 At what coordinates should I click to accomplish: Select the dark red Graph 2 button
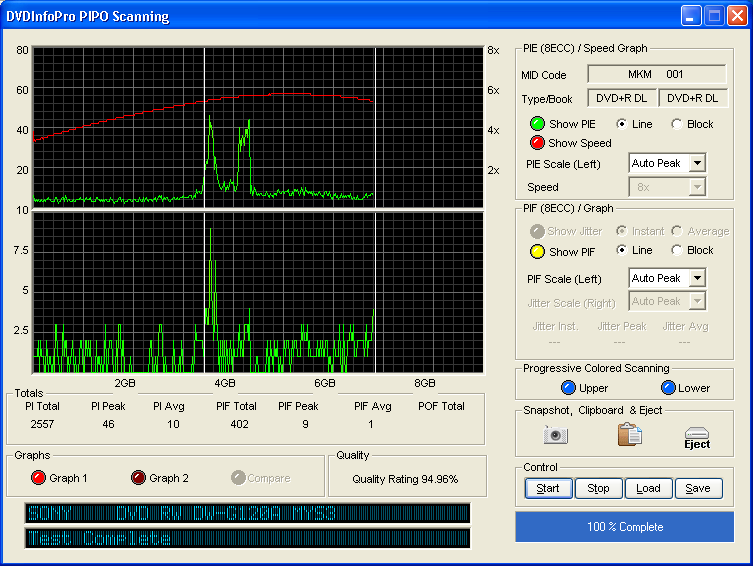138,478
